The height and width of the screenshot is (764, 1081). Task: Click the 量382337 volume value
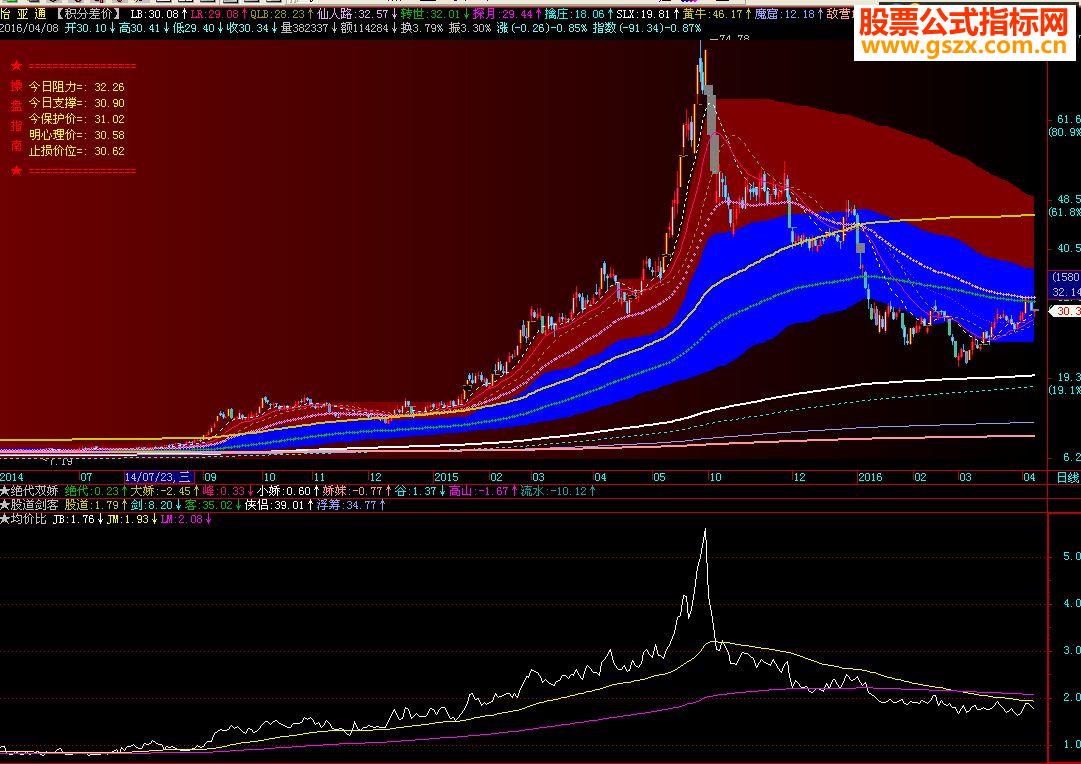pyautogui.click(x=309, y=28)
